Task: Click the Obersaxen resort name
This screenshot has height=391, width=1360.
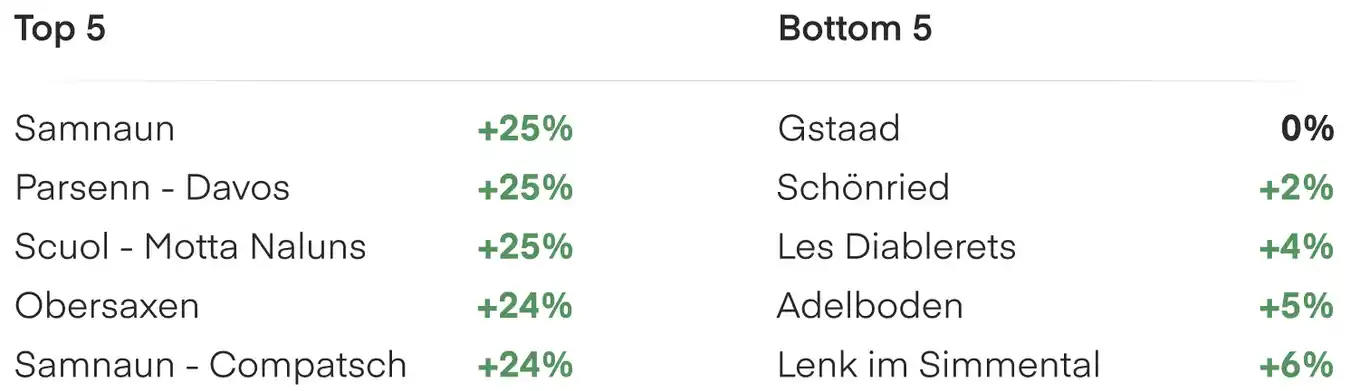Action: [107, 305]
